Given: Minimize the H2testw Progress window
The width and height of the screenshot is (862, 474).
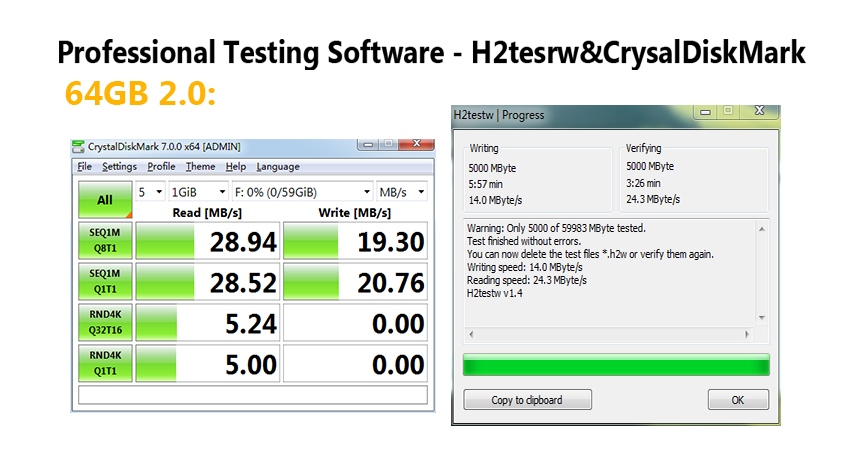Looking at the screenshot, I should pos(706,112).
